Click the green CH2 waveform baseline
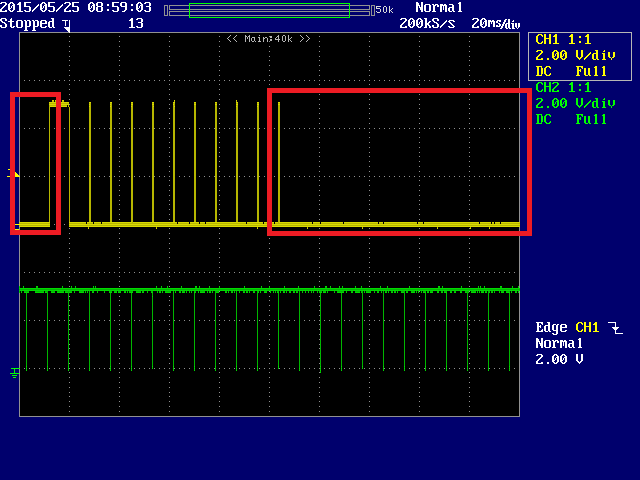Image resolution: width=640 pixels, height=480 pixels. pyautogui.click(x=269, y=290)
